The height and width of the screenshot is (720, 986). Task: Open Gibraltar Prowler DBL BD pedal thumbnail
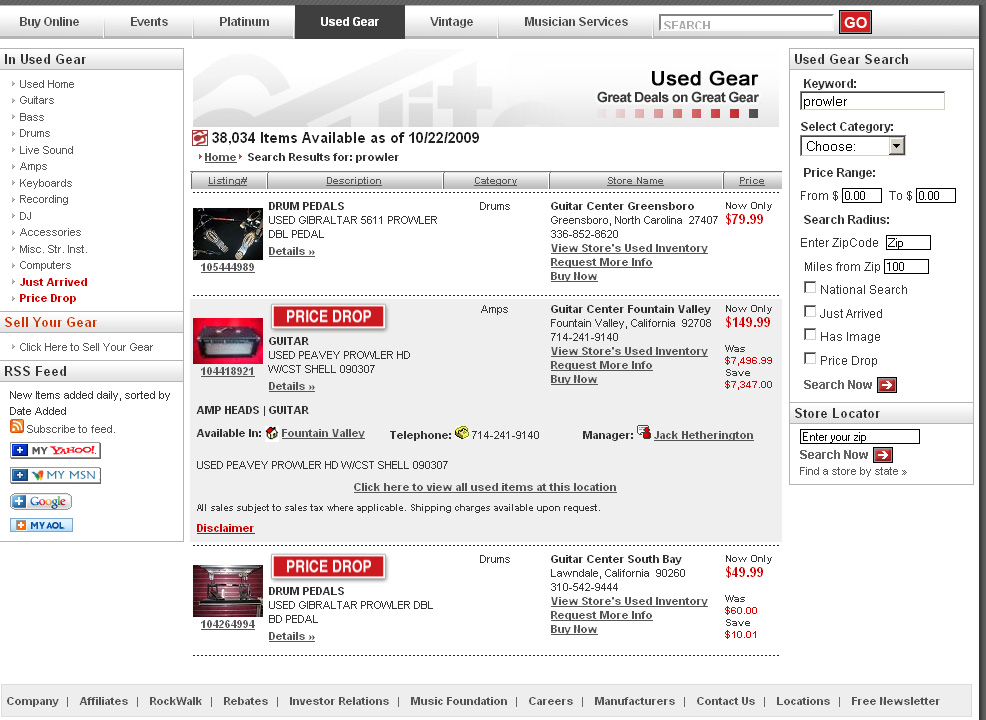(x=228, y=591)
